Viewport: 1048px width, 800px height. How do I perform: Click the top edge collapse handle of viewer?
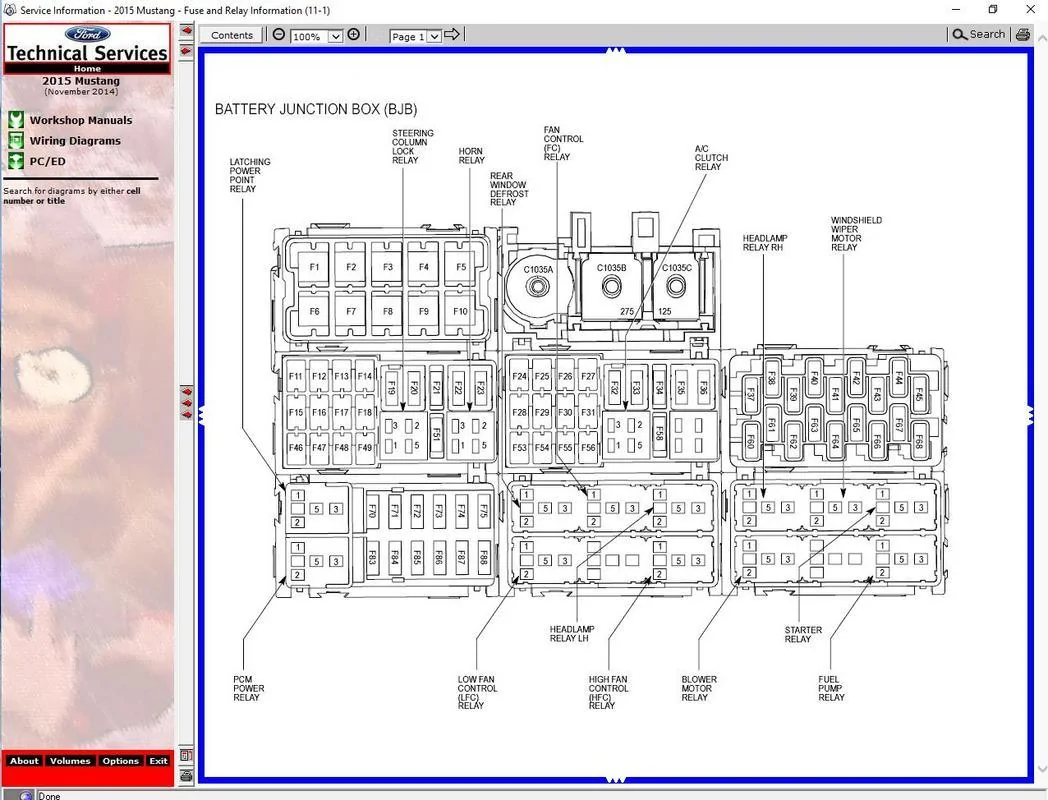click(x=615, y=50)
